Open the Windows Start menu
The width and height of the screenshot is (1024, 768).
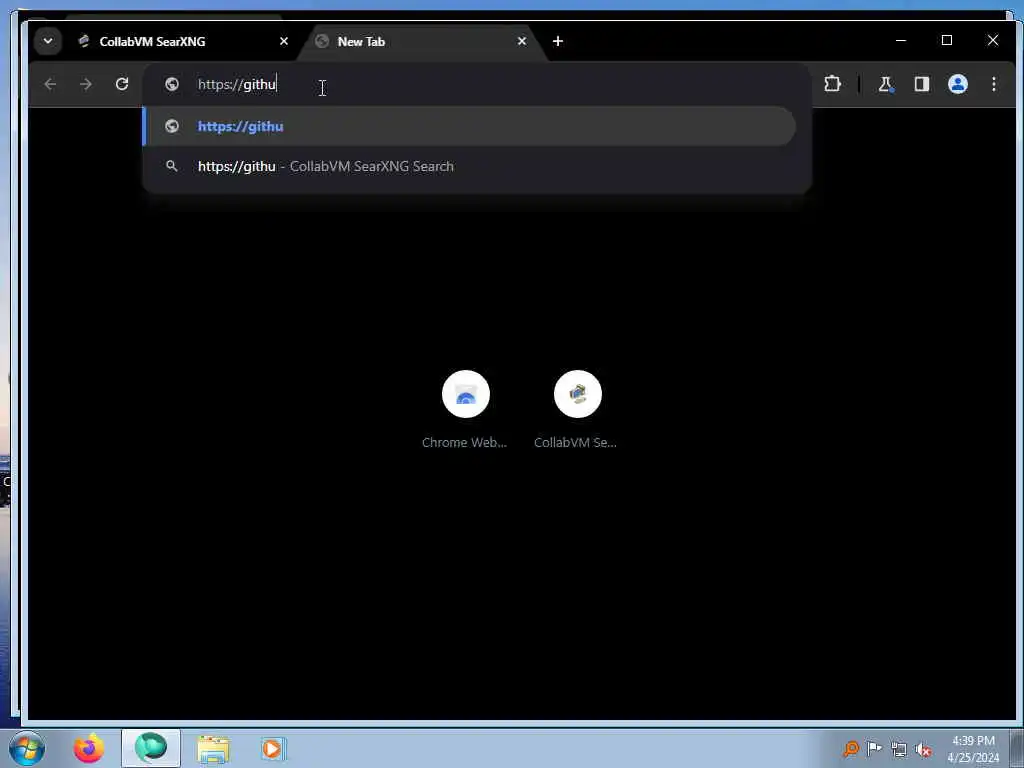[27, 748]
